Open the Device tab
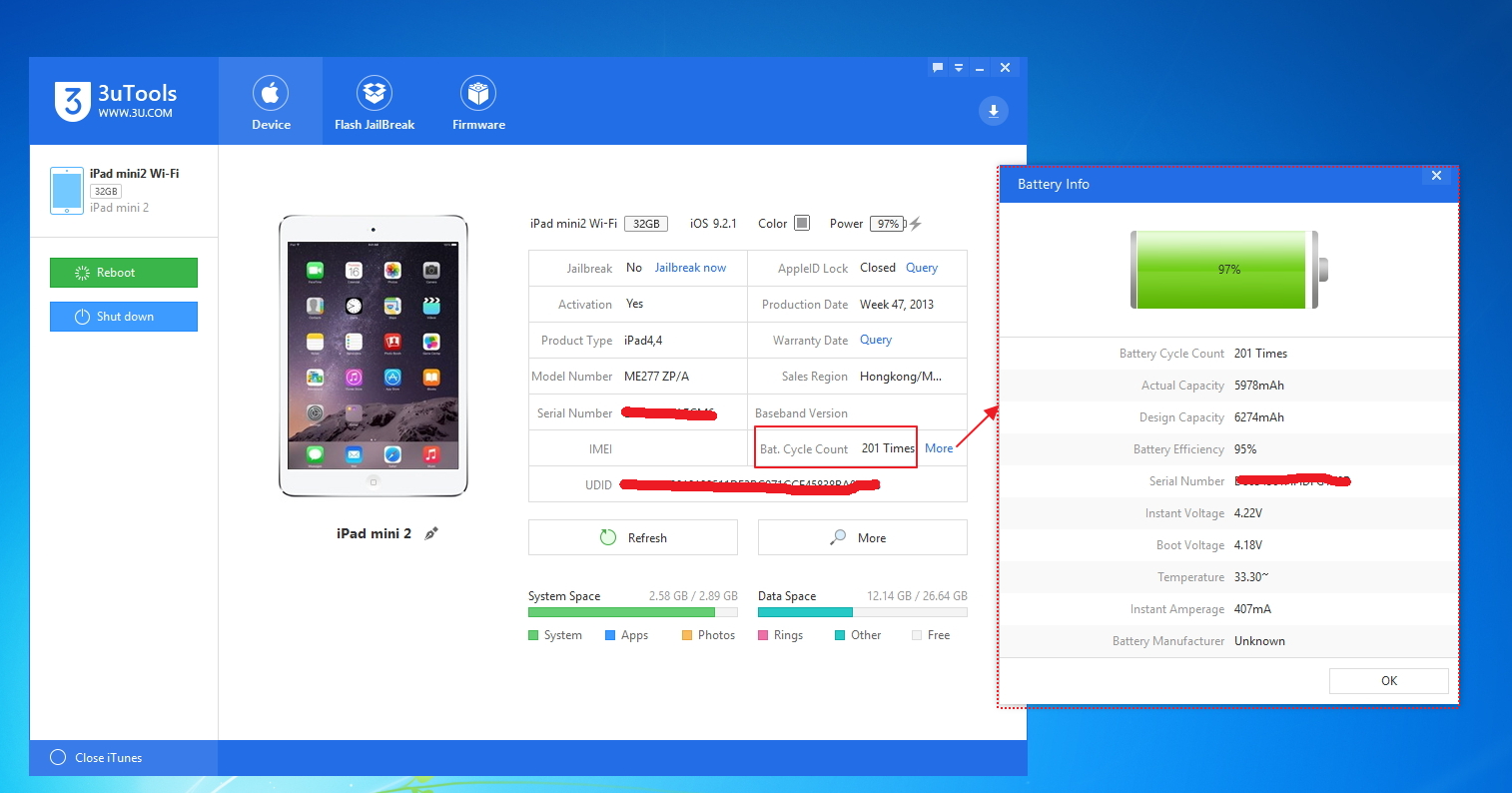 point(271,103)
